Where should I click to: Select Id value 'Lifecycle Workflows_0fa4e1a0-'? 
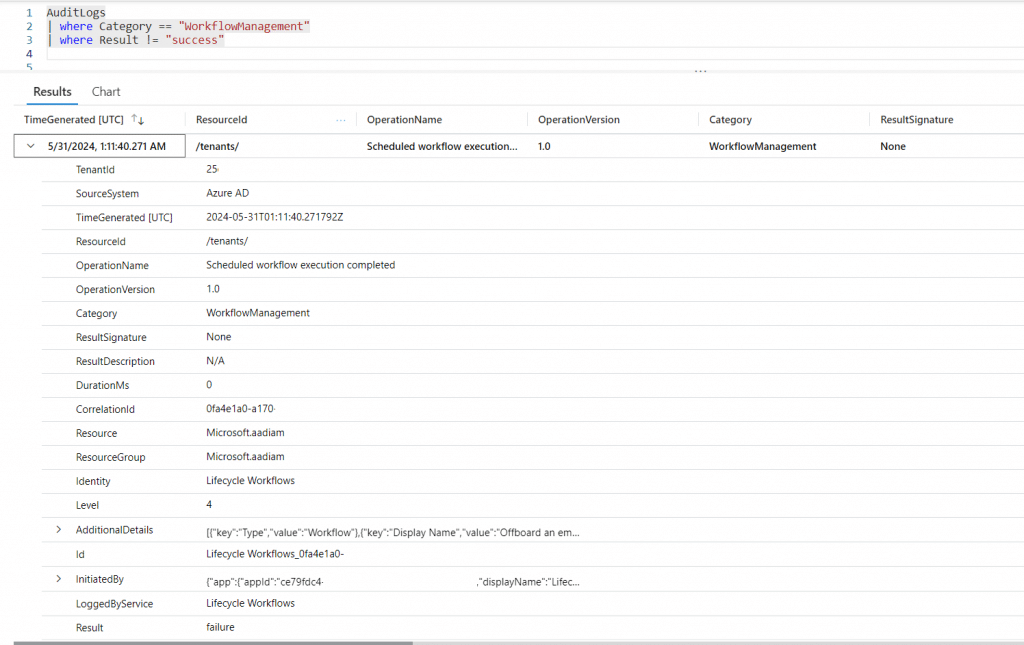click(275, 554)
